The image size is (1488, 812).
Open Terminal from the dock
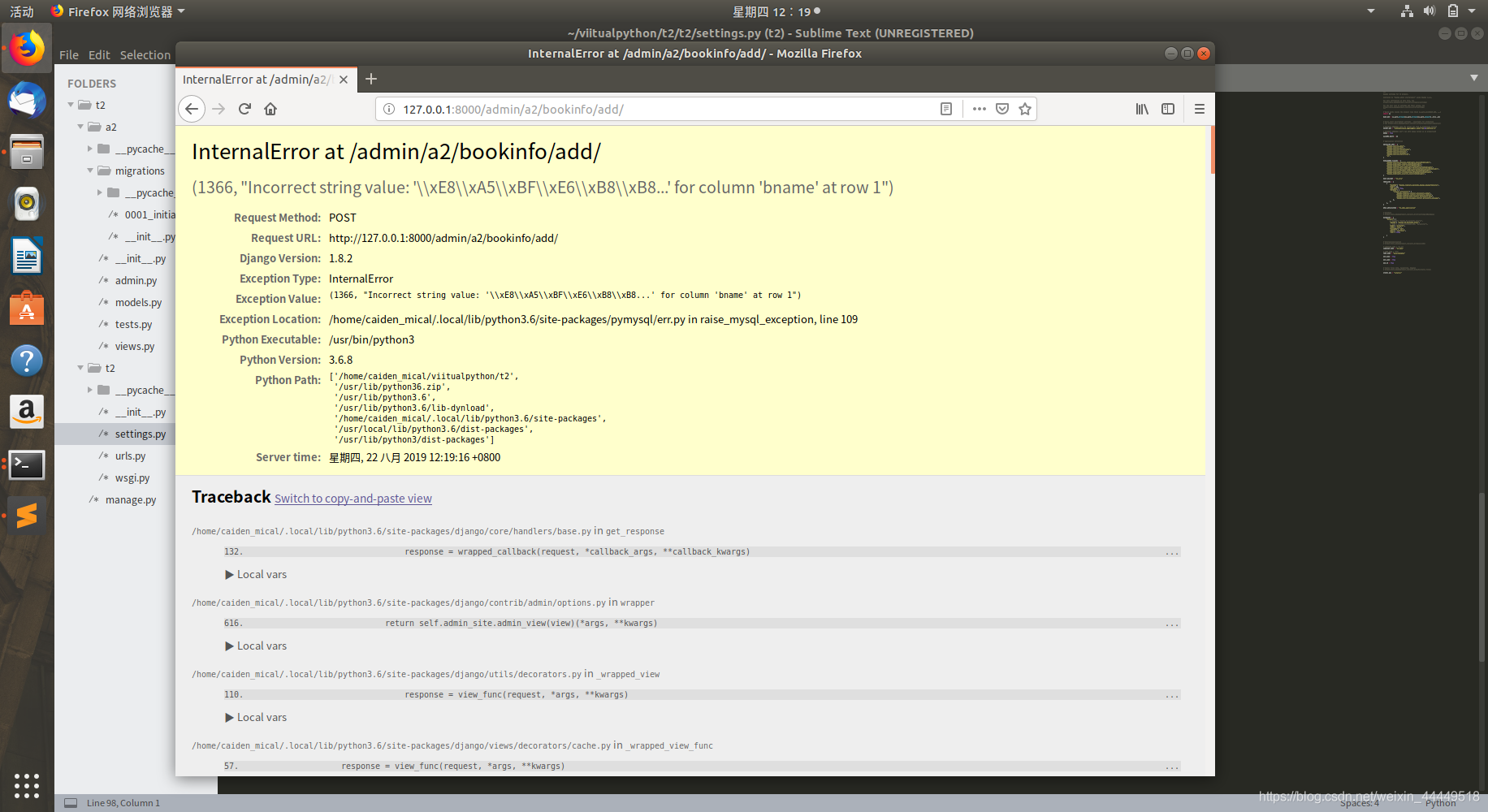[x=27, y=464]
